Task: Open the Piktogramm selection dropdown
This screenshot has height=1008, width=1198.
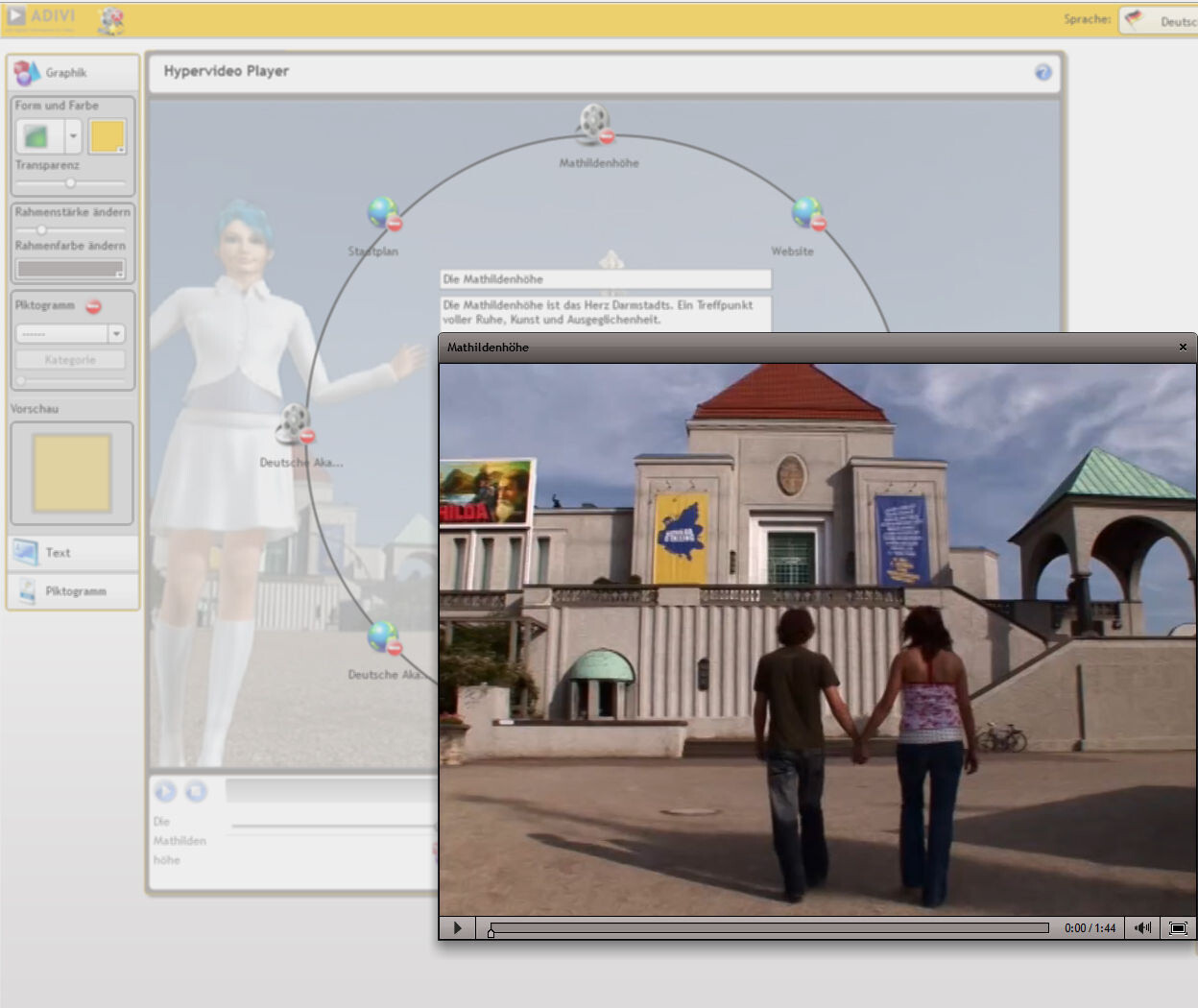Action: (x=70, y=333)
